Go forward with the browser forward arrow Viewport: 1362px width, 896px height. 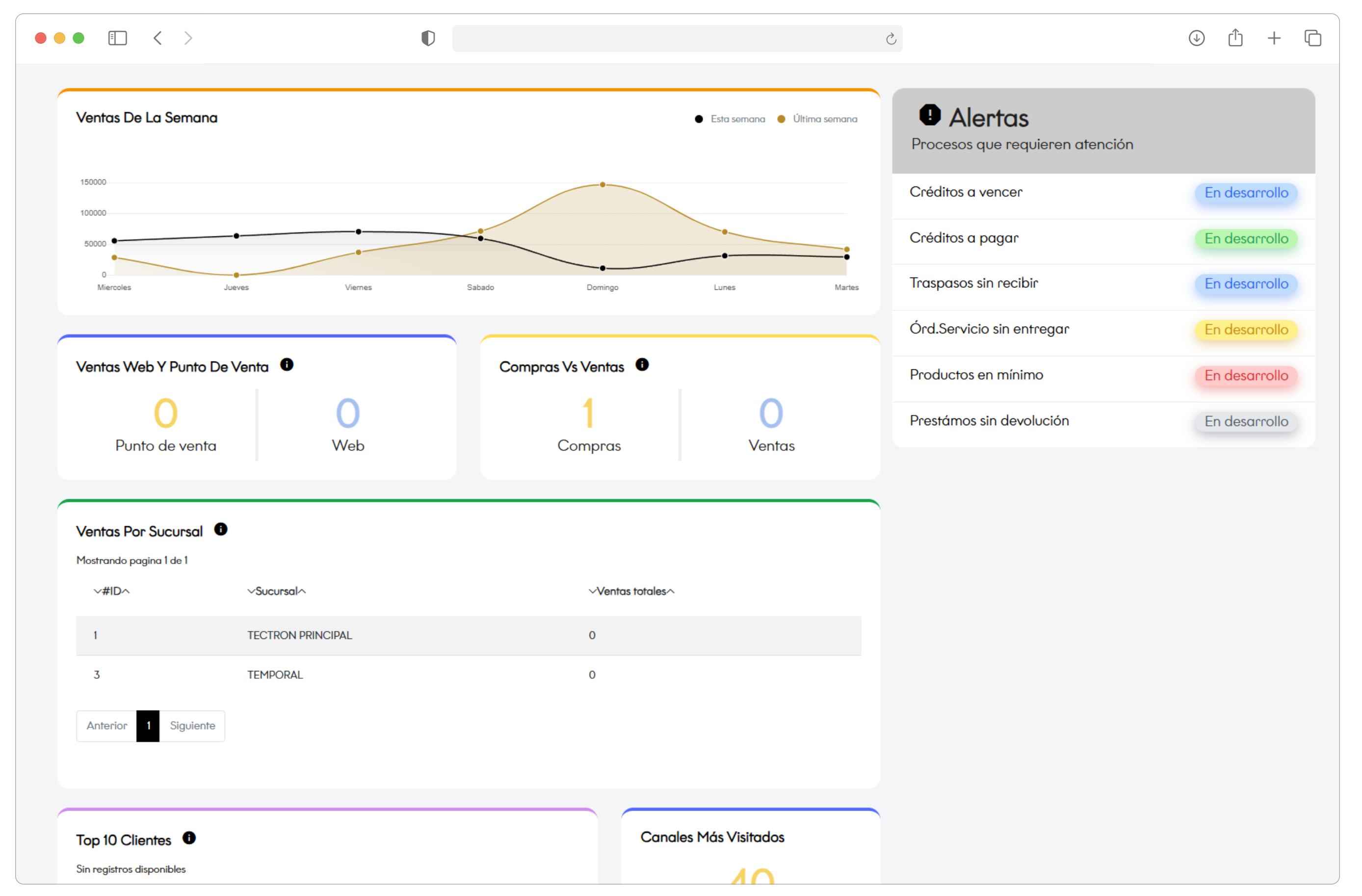188,38
